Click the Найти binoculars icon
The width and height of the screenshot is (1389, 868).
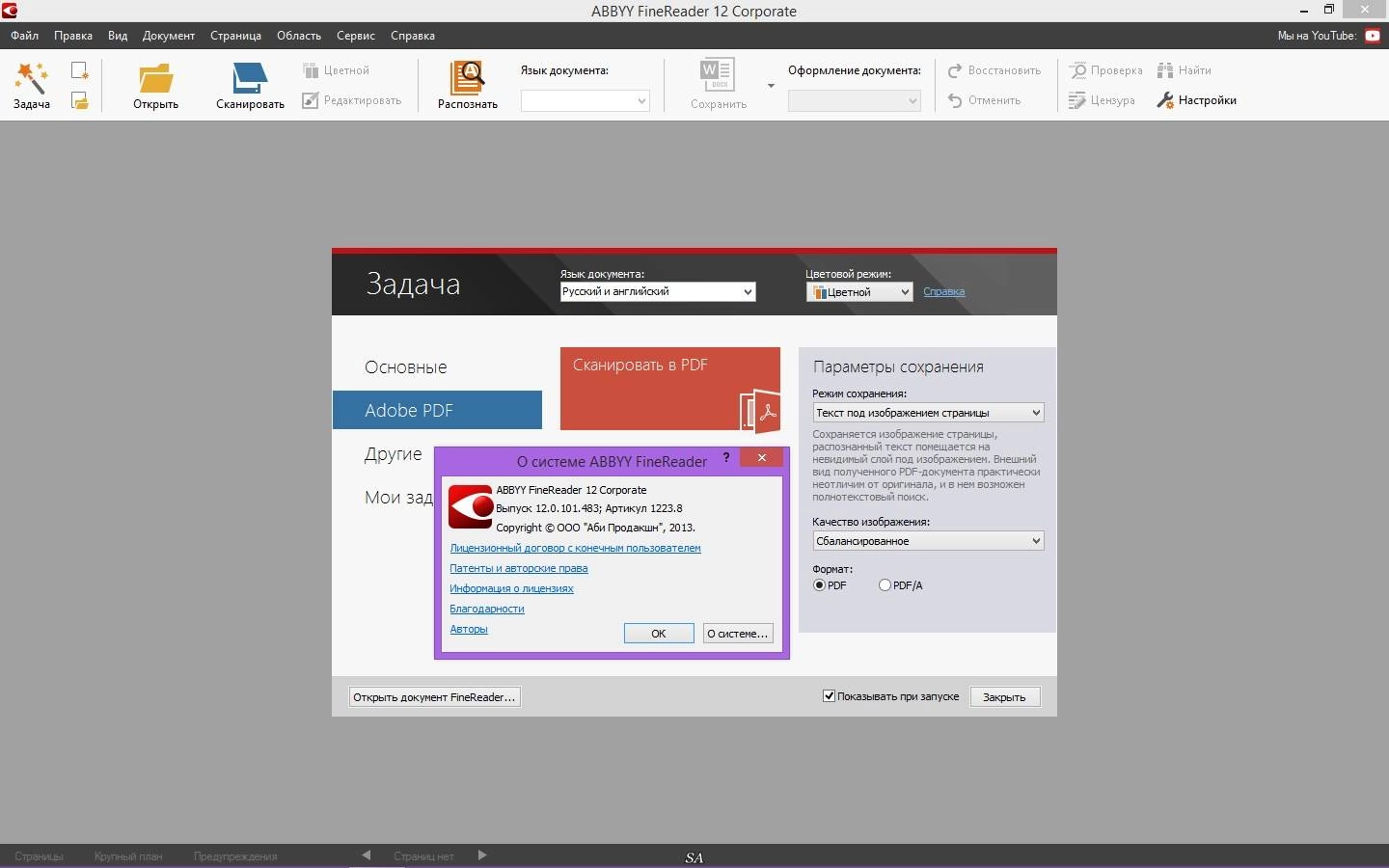coord(1165,70)
